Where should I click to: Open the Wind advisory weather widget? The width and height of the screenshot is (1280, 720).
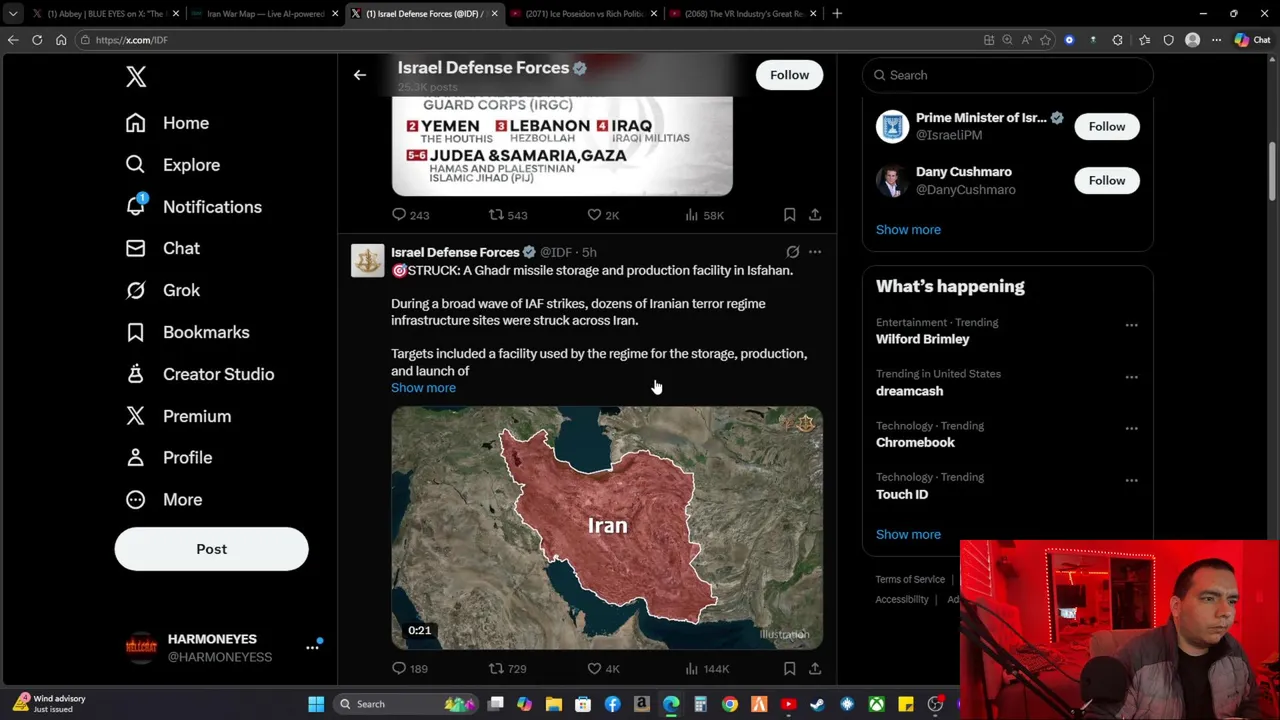click(50, 704)
